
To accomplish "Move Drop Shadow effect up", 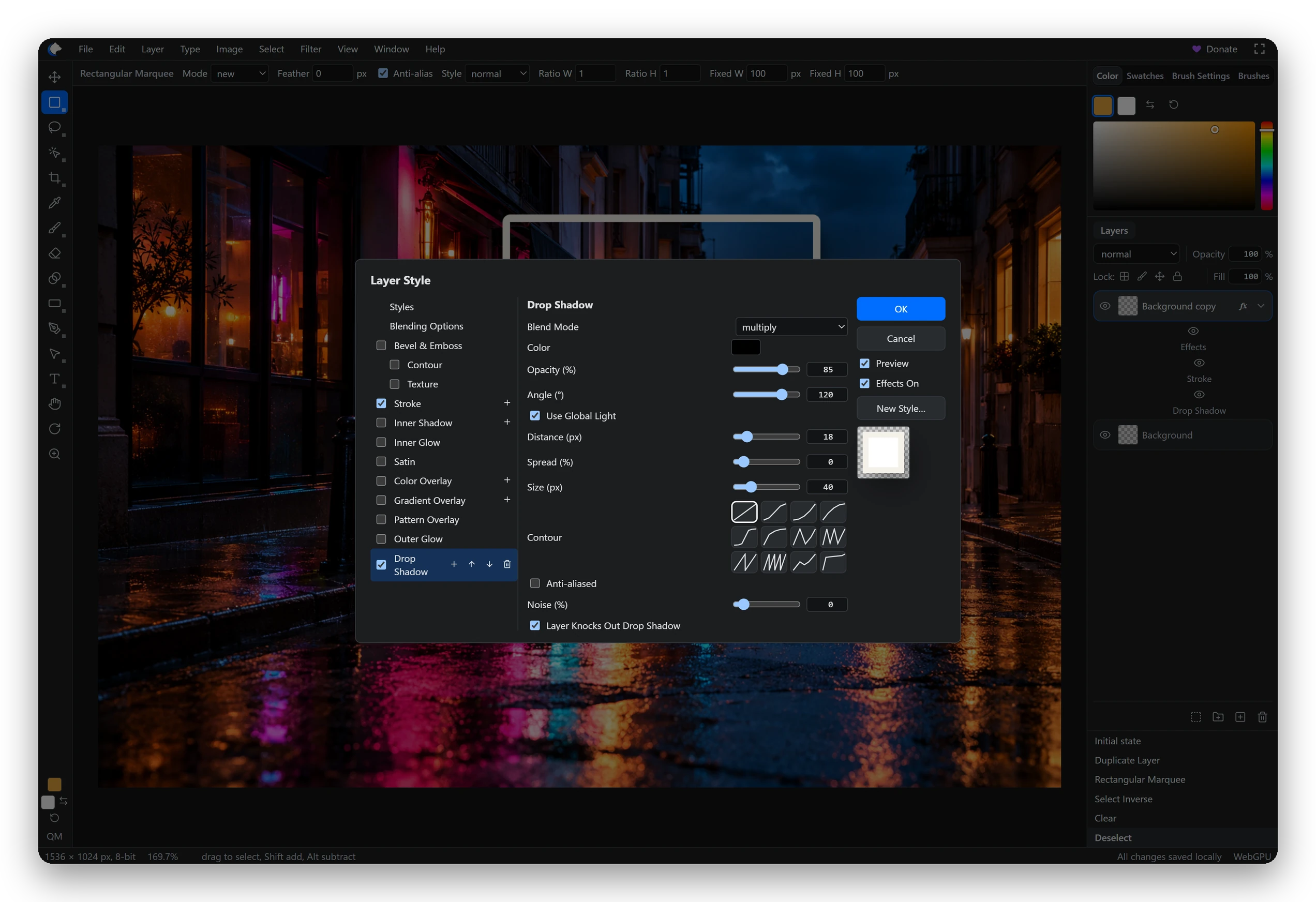I will click(472, 564).
